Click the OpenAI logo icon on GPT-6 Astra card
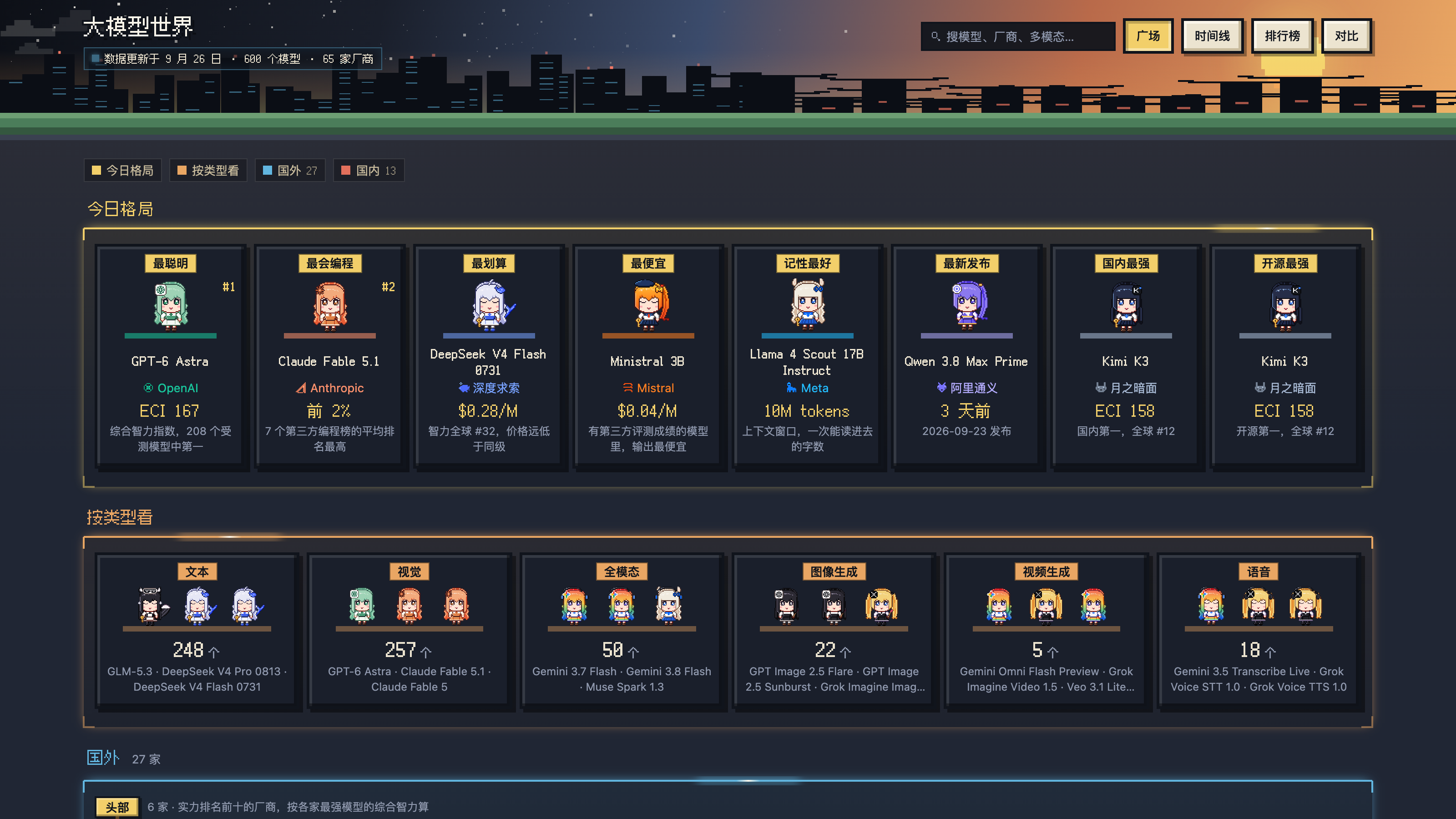Image resolution: width=1456 pixels, height=819 pixels. [148, 388]
